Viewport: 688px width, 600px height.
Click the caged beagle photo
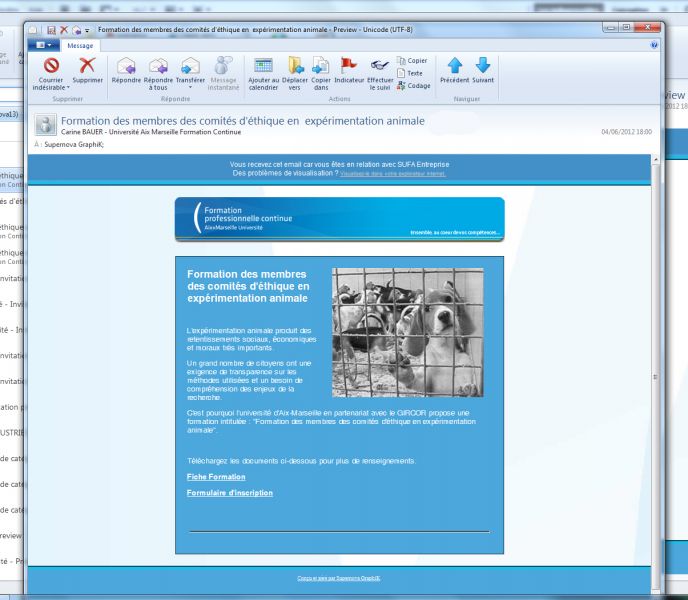[408, 333]
